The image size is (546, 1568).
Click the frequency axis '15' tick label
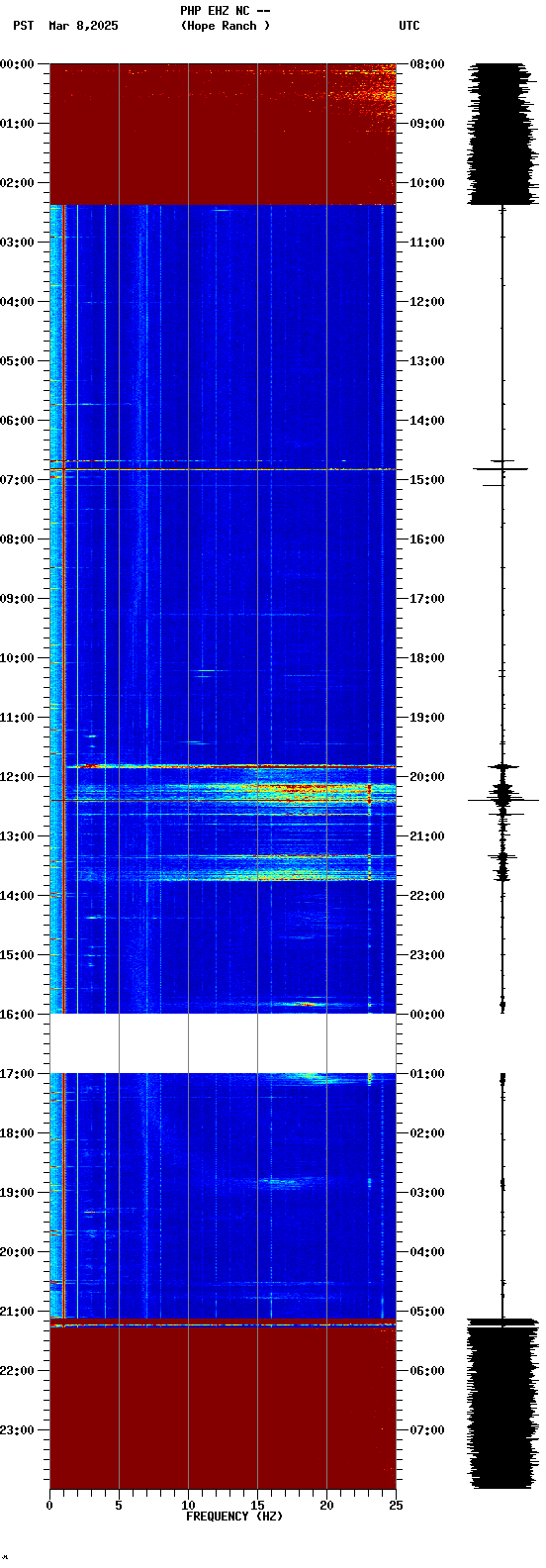point(257,1506)
